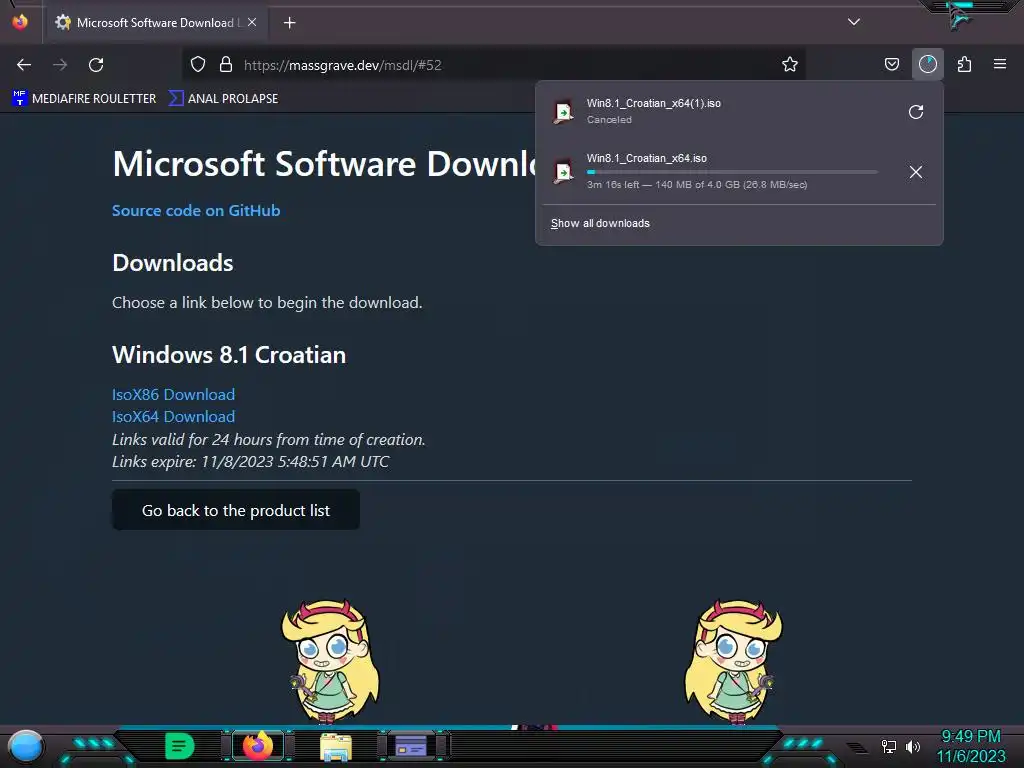The width and height of the screenshot is (1024, 768).
Task: Open the Pocket save icon
Action: coord(891,64)
